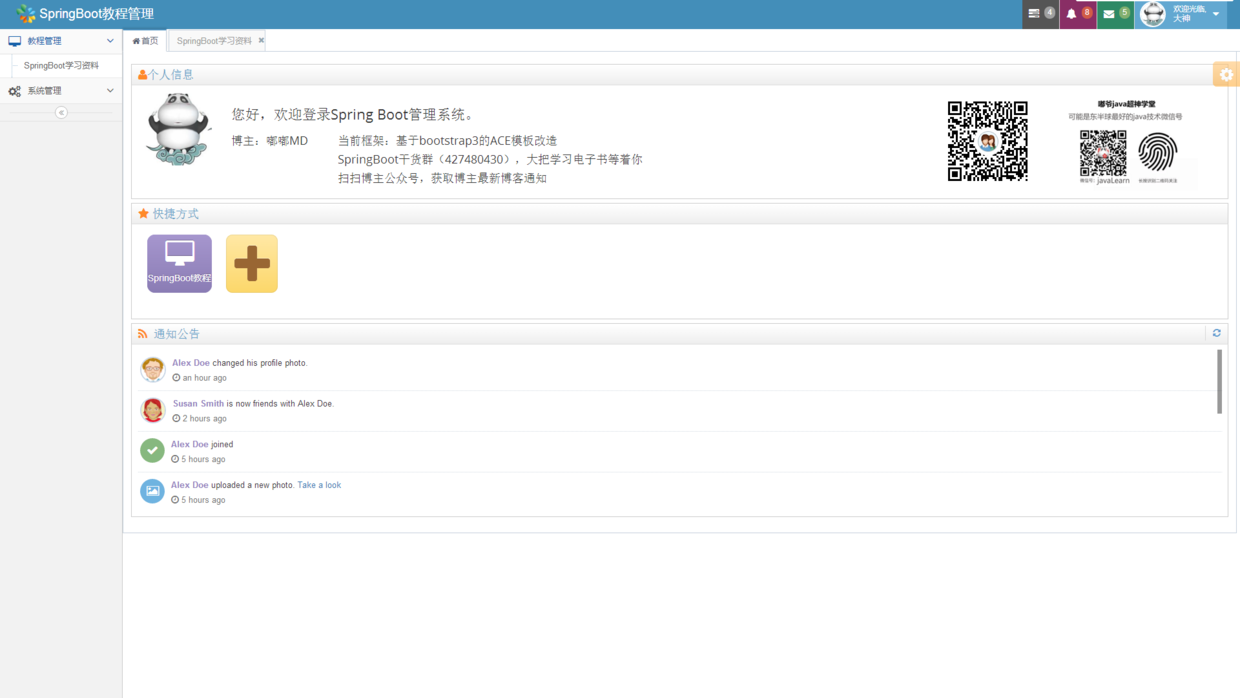This screenshot has height=698, width=1240.
Task: Open the tasks list icon with badge 4
Action: pos(1040,14)
